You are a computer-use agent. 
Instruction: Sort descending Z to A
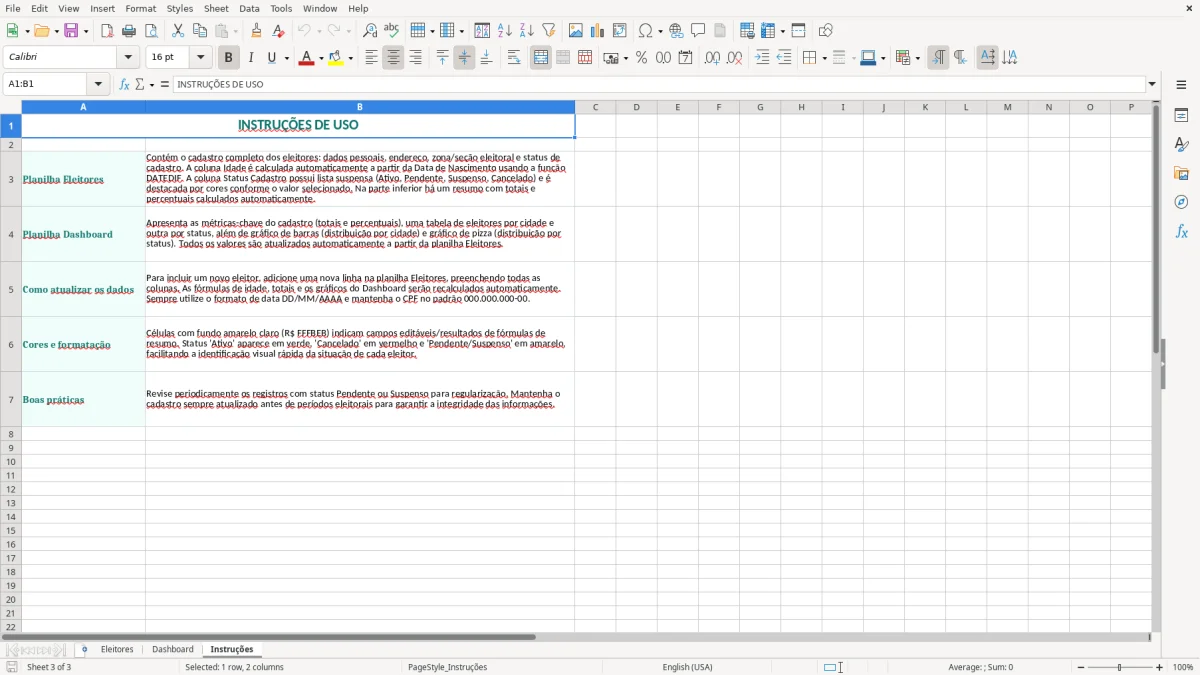526,31
